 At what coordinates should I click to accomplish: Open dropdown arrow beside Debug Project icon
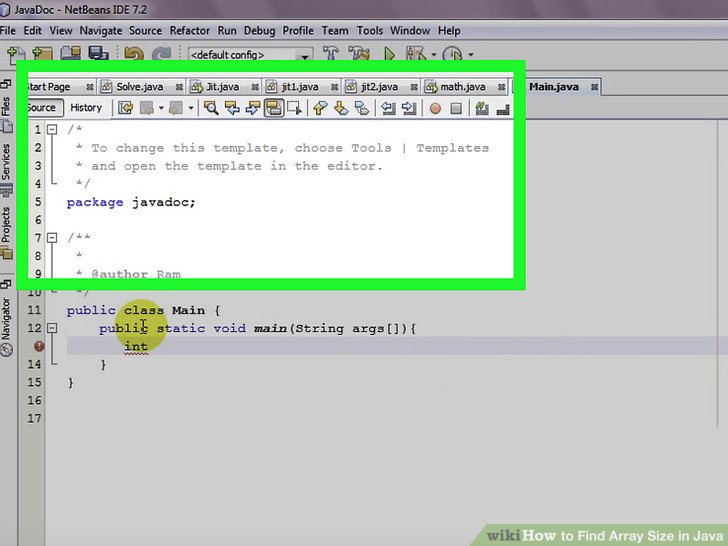click(x=434, y=54)
